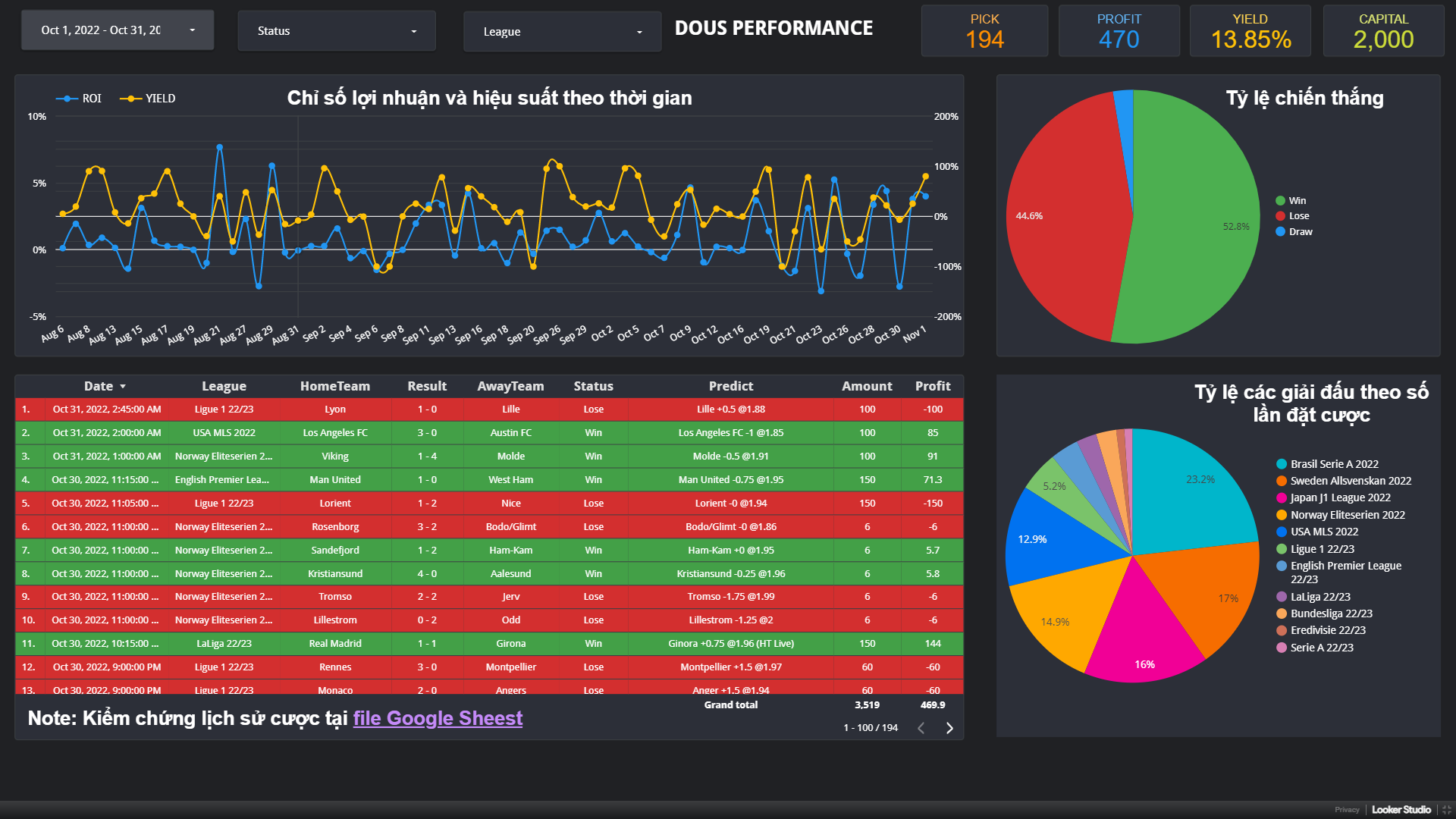Go to next table page arrow
Viewport: 1456px width, 819px height.
tap(949, 728)
